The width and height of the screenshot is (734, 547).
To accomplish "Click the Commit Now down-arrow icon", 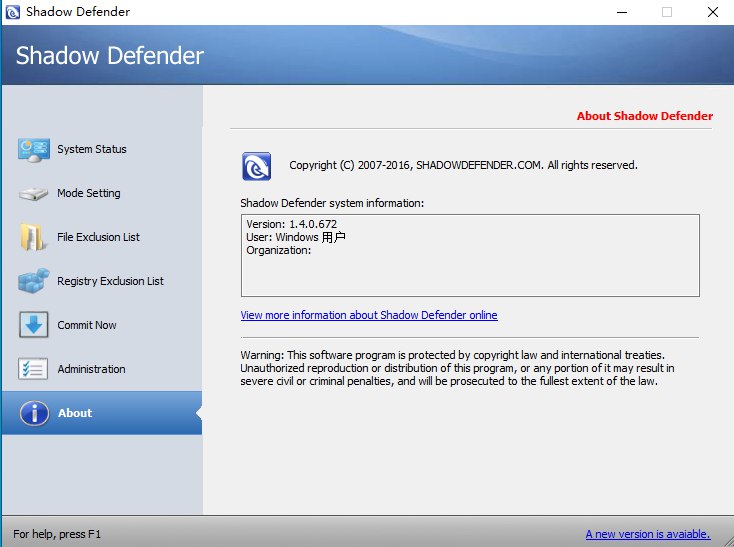I will click(34, 325).
